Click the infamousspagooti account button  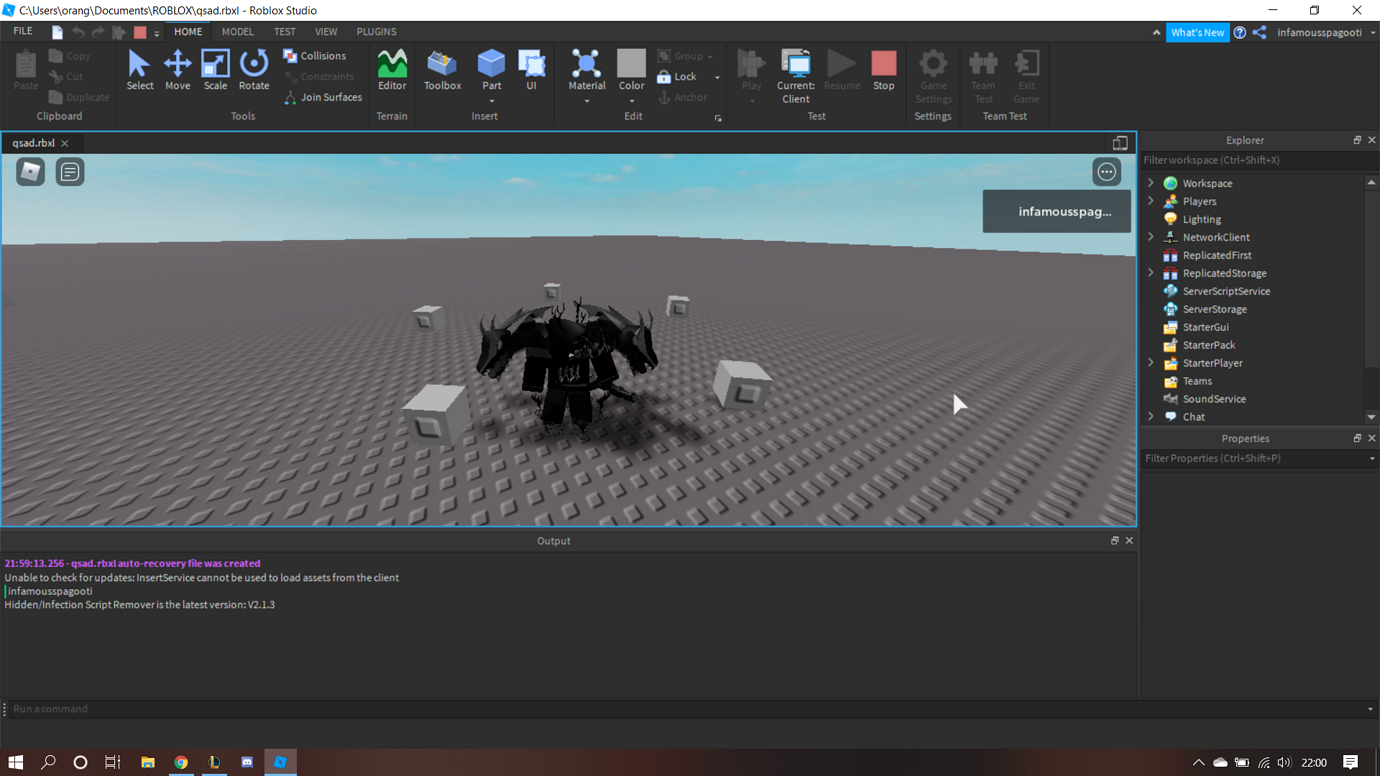click(1318, 31)
